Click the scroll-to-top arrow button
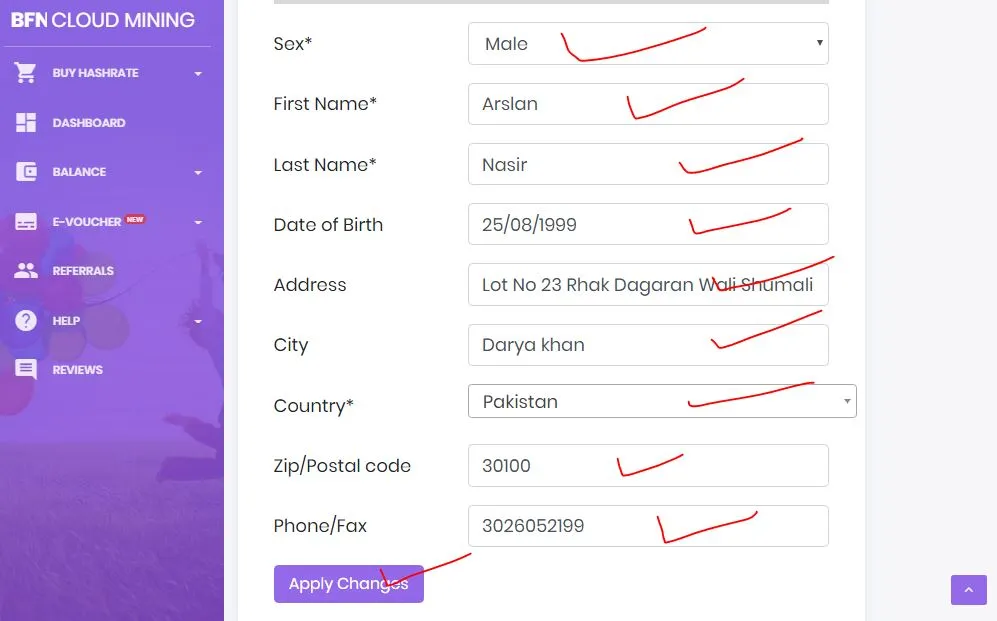This screenshot has height=621, width=997. click(968, 590)
